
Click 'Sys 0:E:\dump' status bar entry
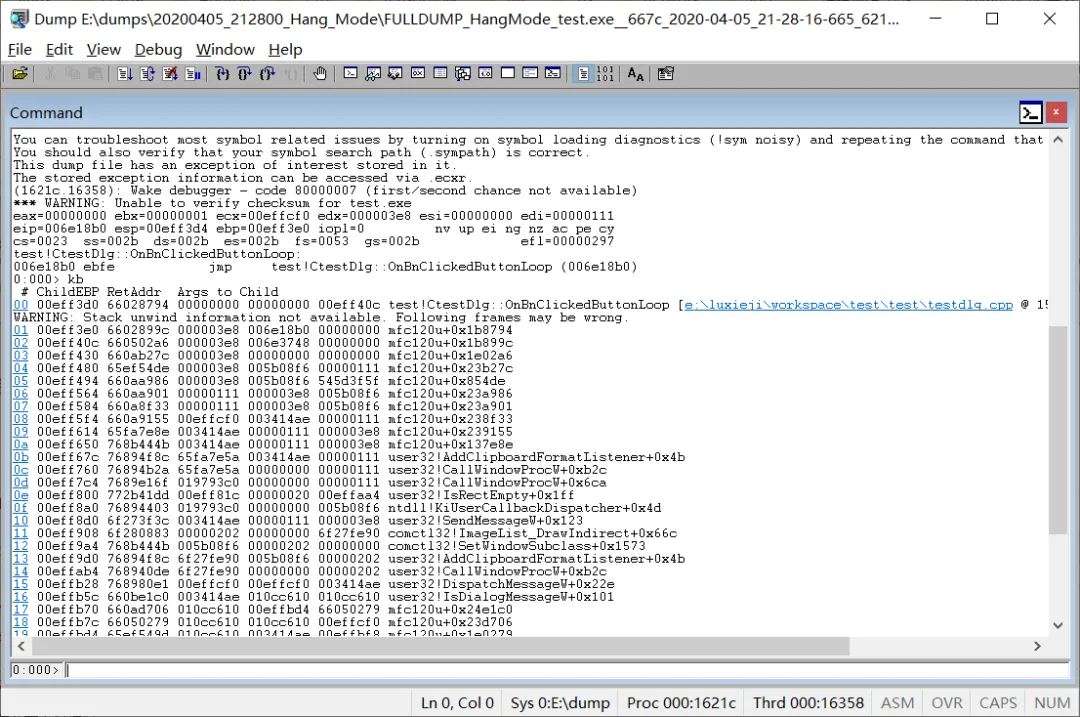pyautogui.click(x=560, y=703)
